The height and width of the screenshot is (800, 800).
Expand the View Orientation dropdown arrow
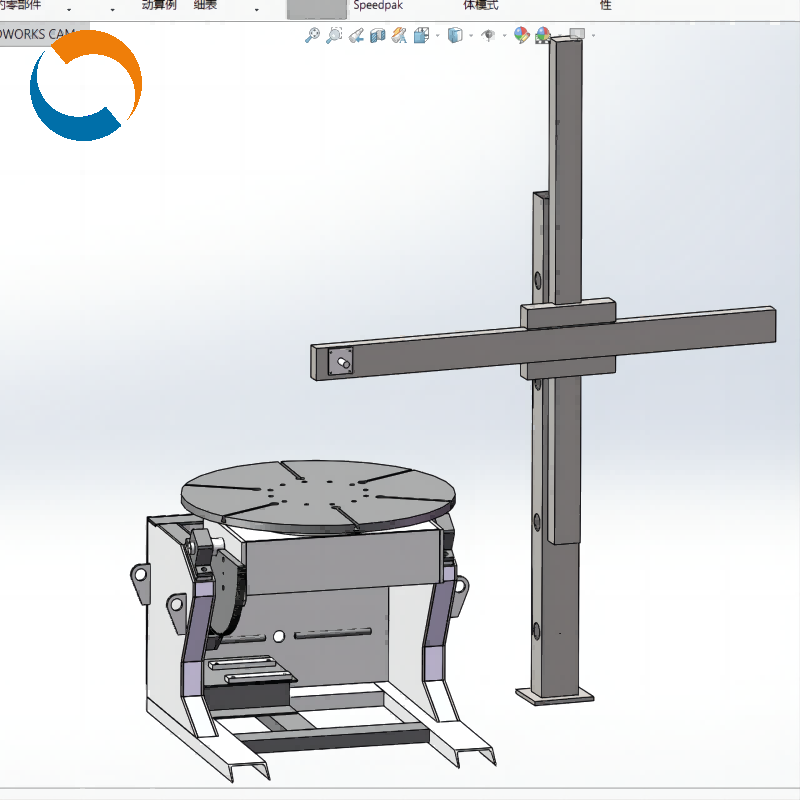coord(436,37)
